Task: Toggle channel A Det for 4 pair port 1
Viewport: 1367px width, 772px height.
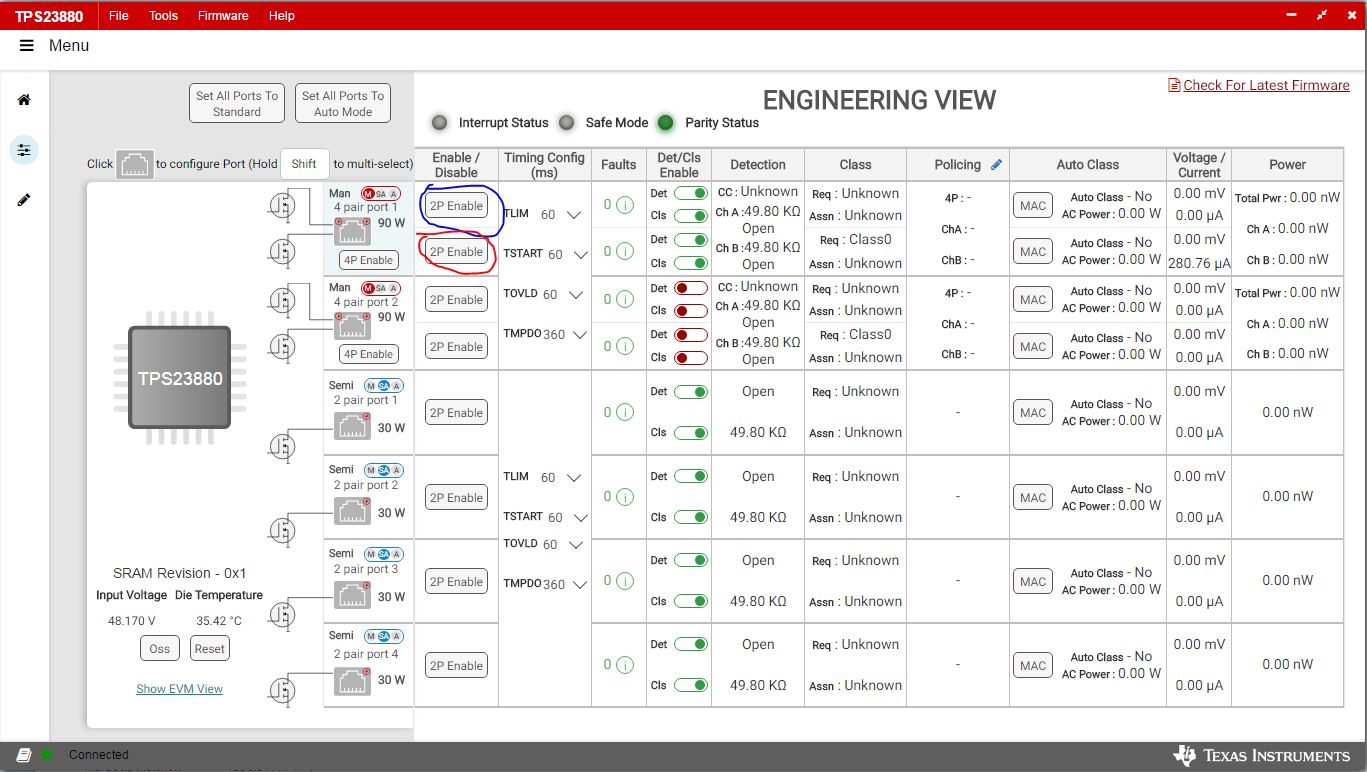Action: [690, 193]
